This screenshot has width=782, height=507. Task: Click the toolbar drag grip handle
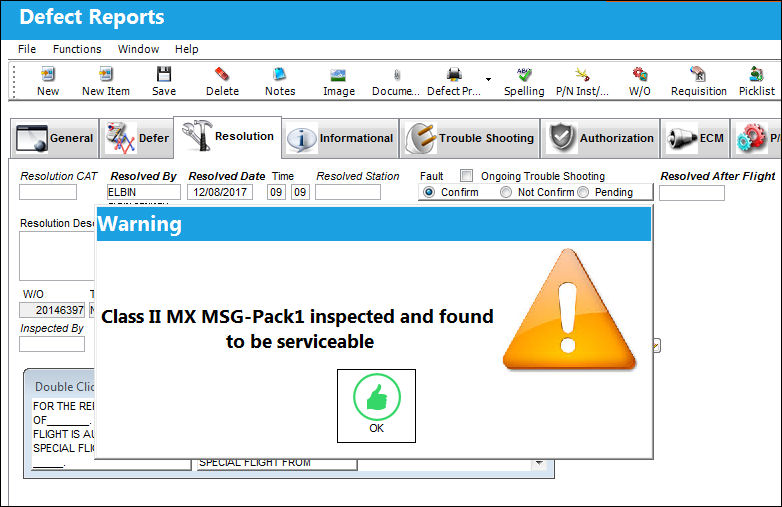click(x=14, y=81)
